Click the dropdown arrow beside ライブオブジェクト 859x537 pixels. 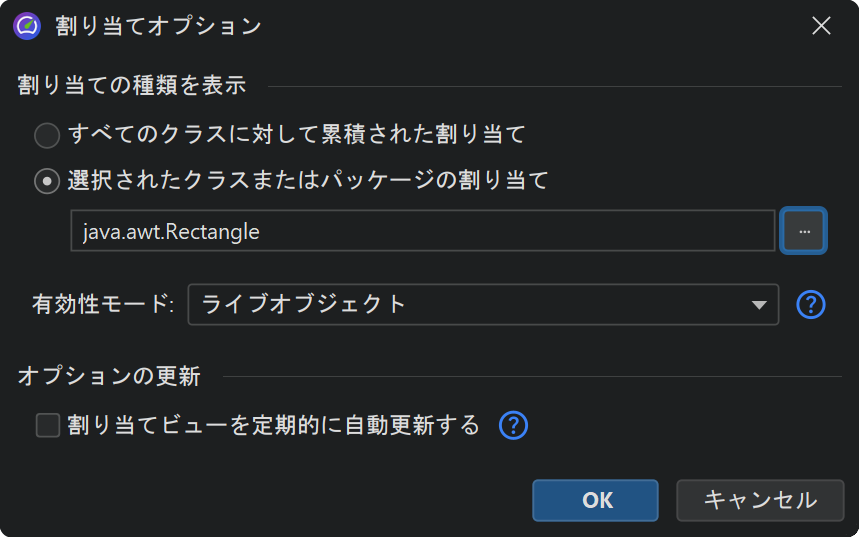click(x=759, y=305)
